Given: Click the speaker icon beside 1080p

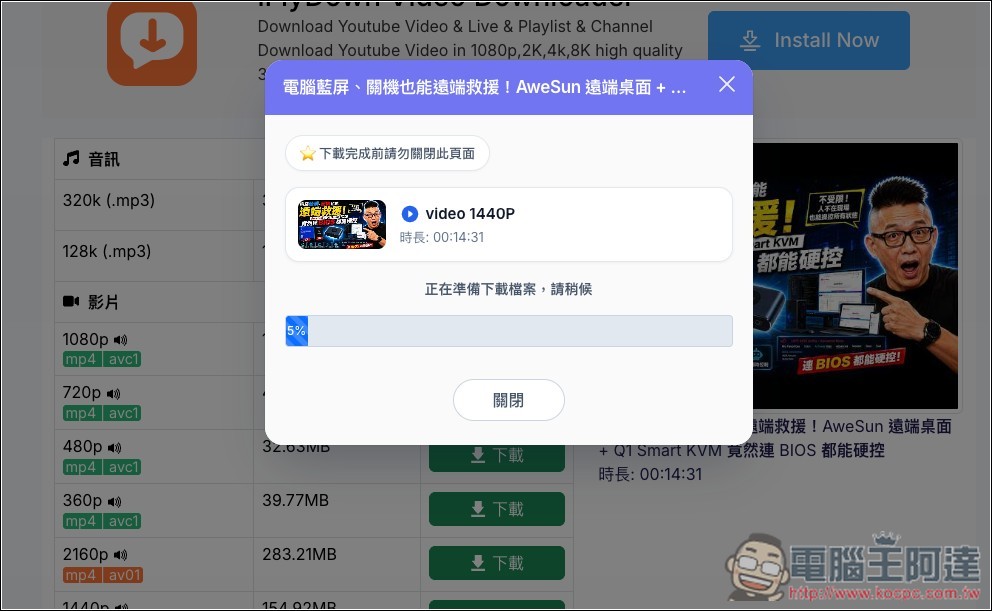Looking at the screenshot, I should 120,340.
